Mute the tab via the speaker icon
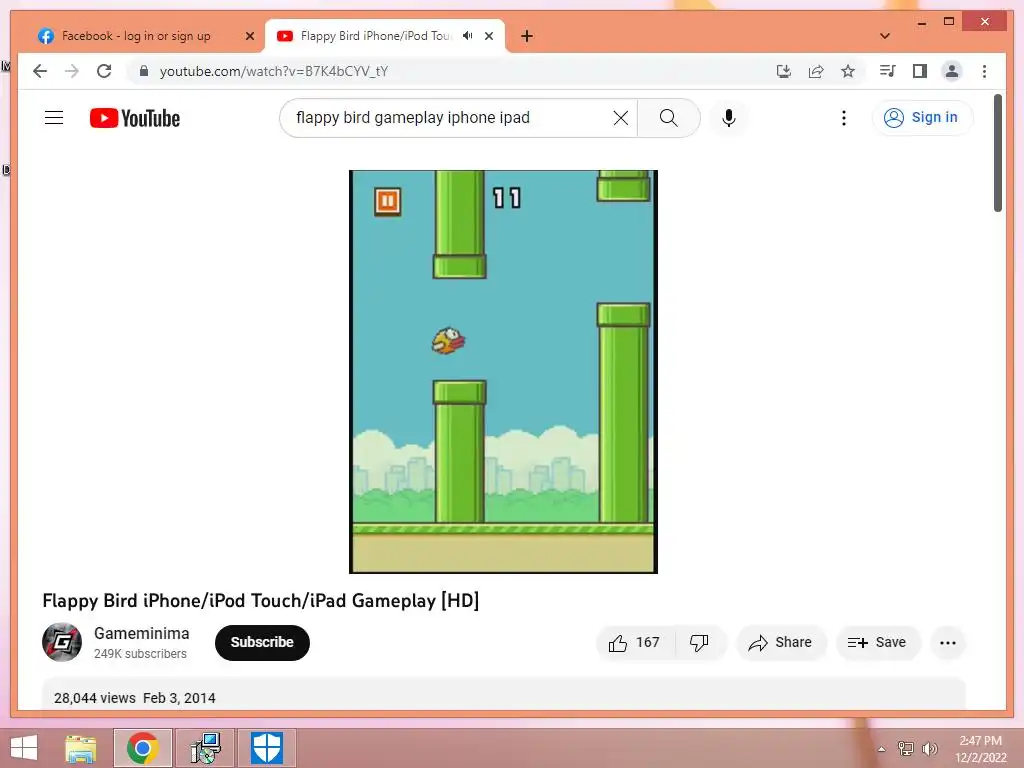 (468, 36)
